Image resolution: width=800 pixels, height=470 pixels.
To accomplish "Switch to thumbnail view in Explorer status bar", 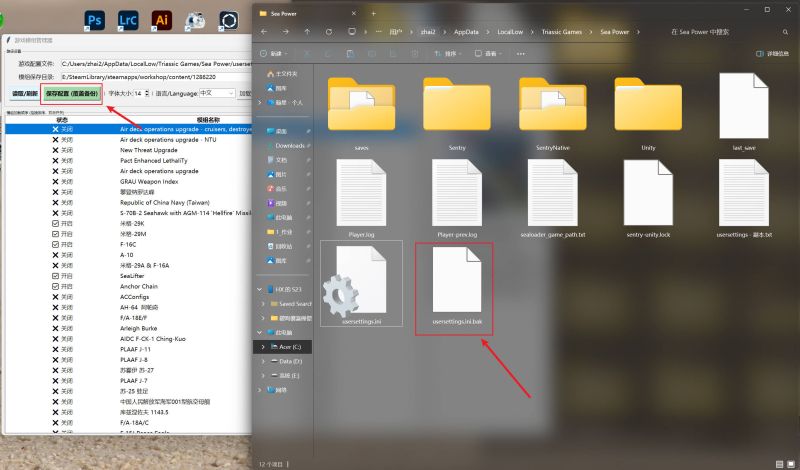I will coord(790,464).
